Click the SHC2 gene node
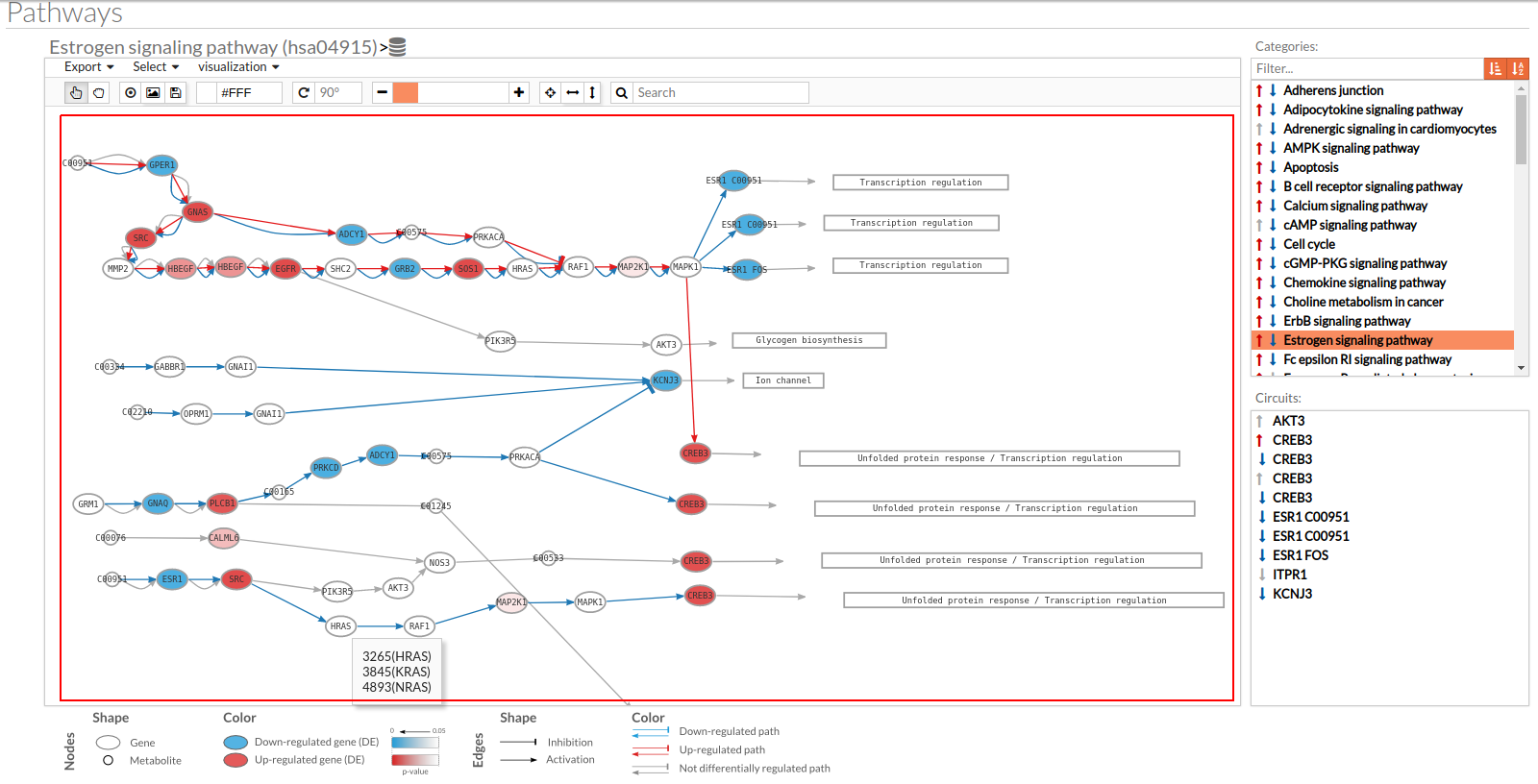1538x784 pixels. click(340, 269)
